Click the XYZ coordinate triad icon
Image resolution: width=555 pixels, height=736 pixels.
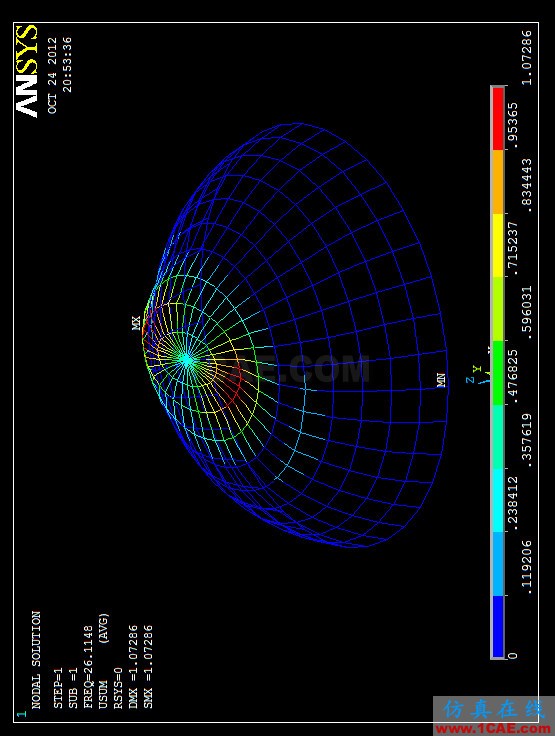coord(479,371)
